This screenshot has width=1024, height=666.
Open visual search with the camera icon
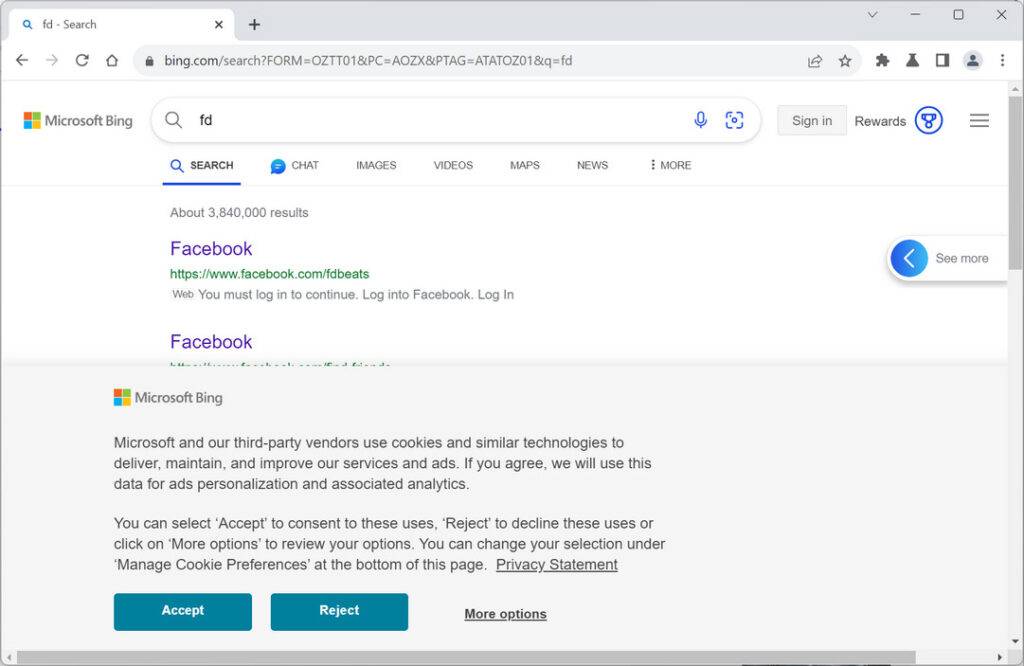(x=735, y=119)
